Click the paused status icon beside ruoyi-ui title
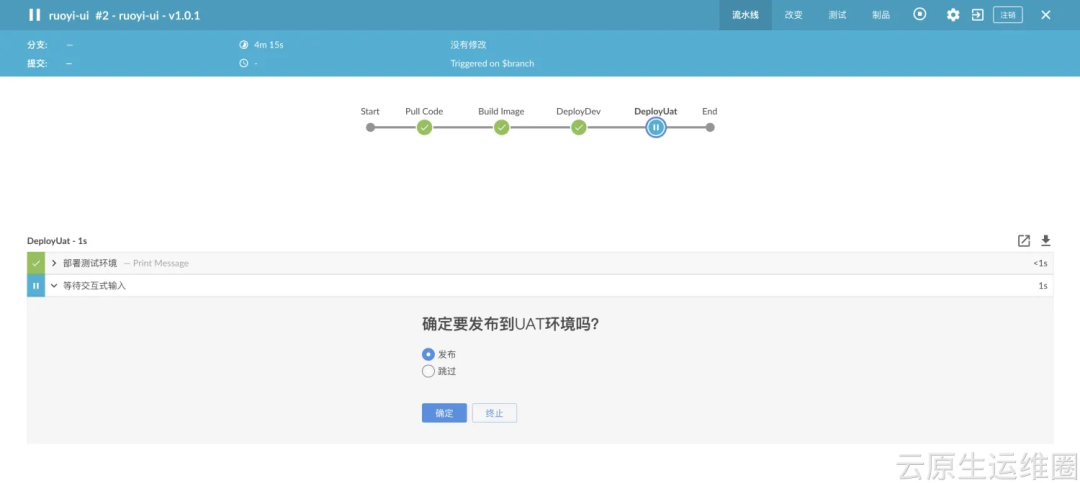The width and height of the screenshot is (1080, 483). [x=34, y=14]
